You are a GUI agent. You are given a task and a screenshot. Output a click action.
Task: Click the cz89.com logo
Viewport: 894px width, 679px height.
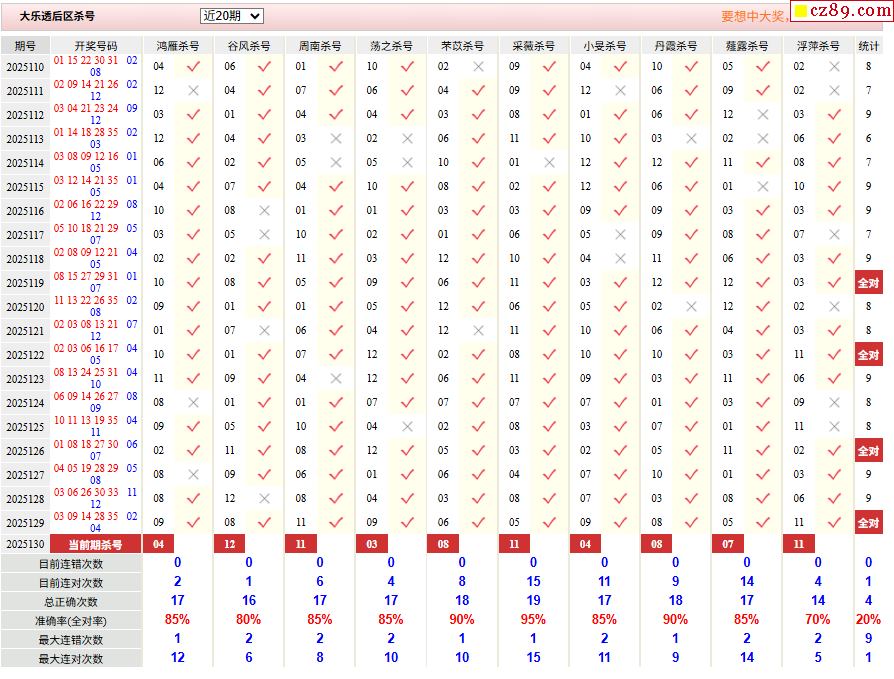[x=842, y=11]
